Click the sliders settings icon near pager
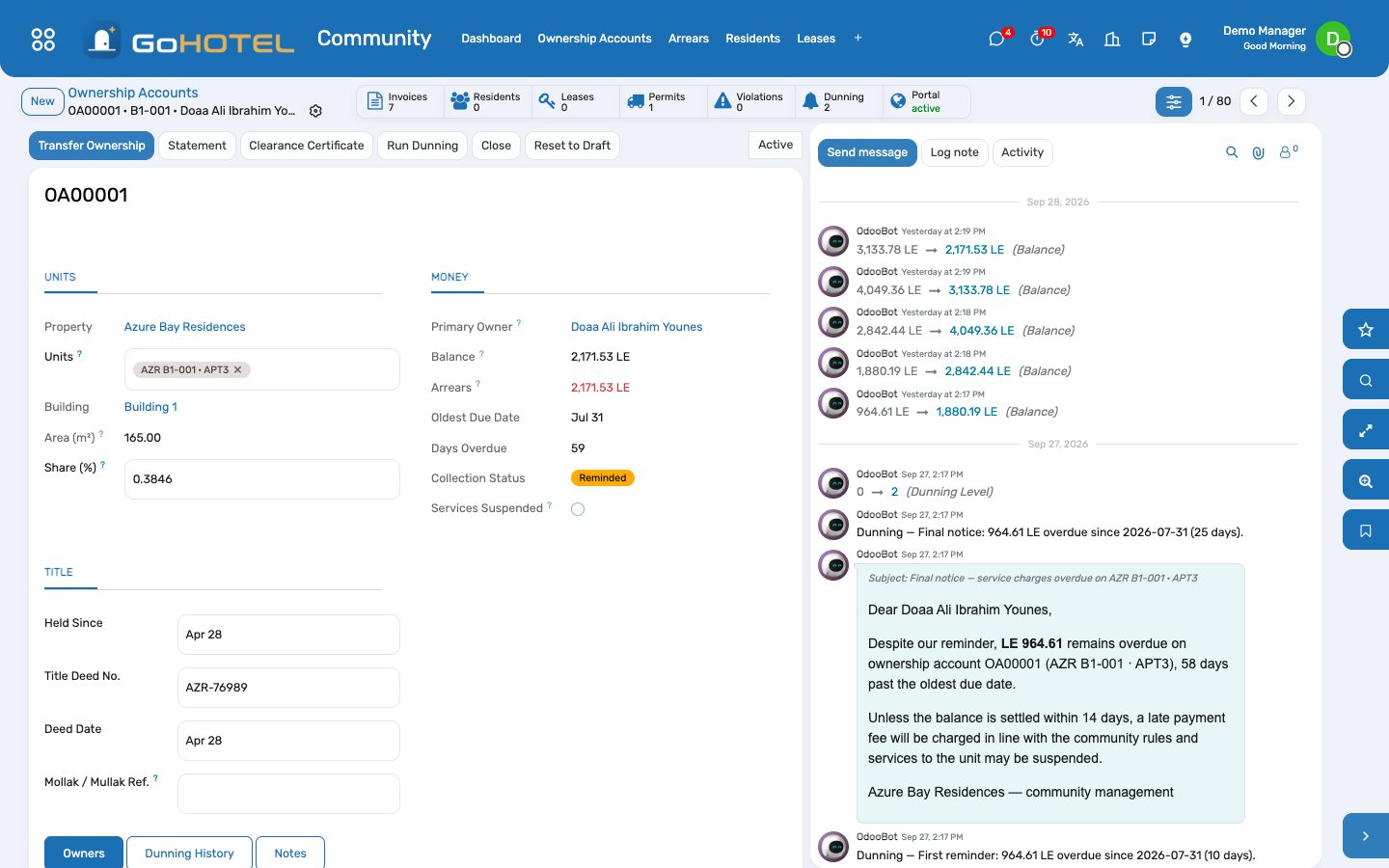The width and height of the screenshot is (1389, 868). [x=1174, y=101]
